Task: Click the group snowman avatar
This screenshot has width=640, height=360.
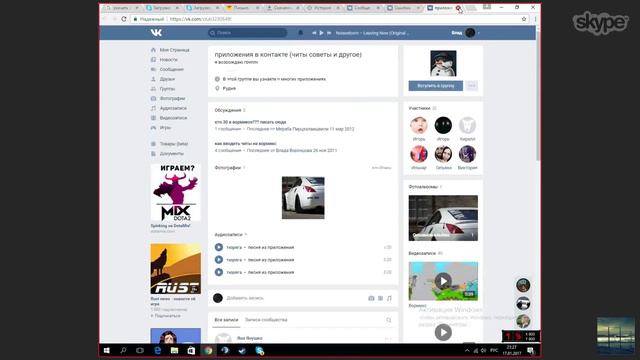Action: point(443,63)
